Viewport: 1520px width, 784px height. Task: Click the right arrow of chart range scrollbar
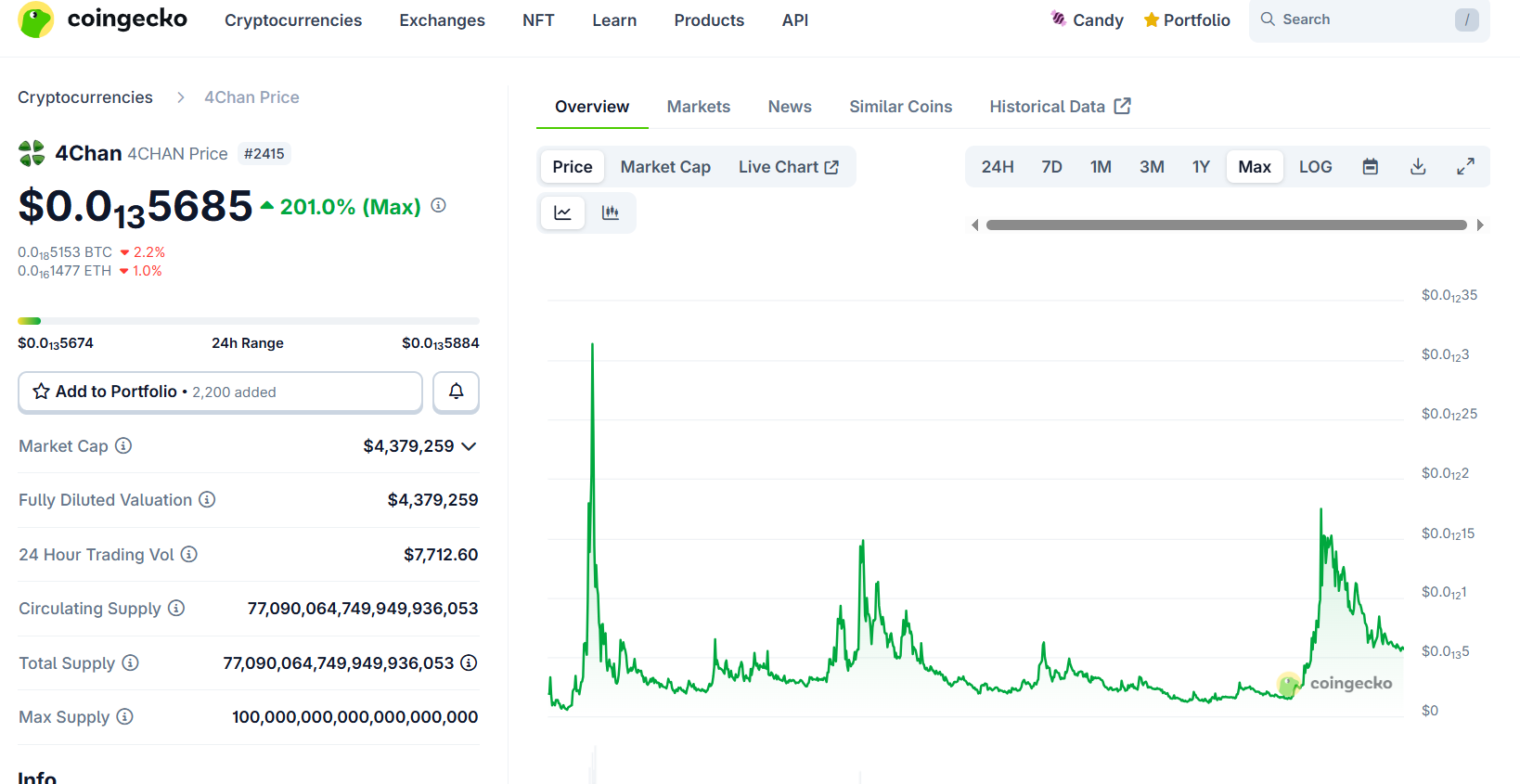tap(1480, 225)
